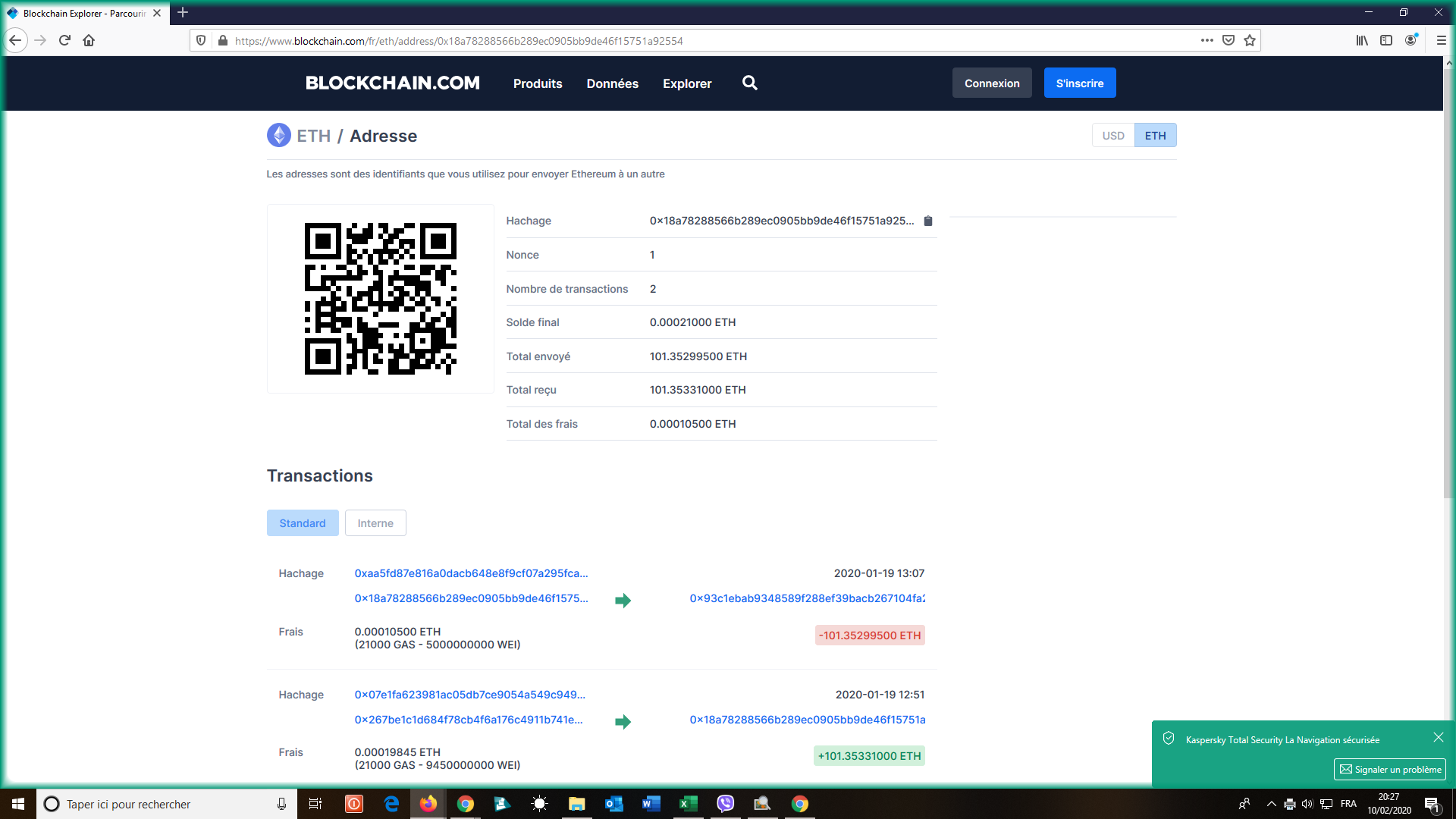Expand the Produits navigation menu
The height and width of the screenshot is (819, 1456).
[537, 83]
